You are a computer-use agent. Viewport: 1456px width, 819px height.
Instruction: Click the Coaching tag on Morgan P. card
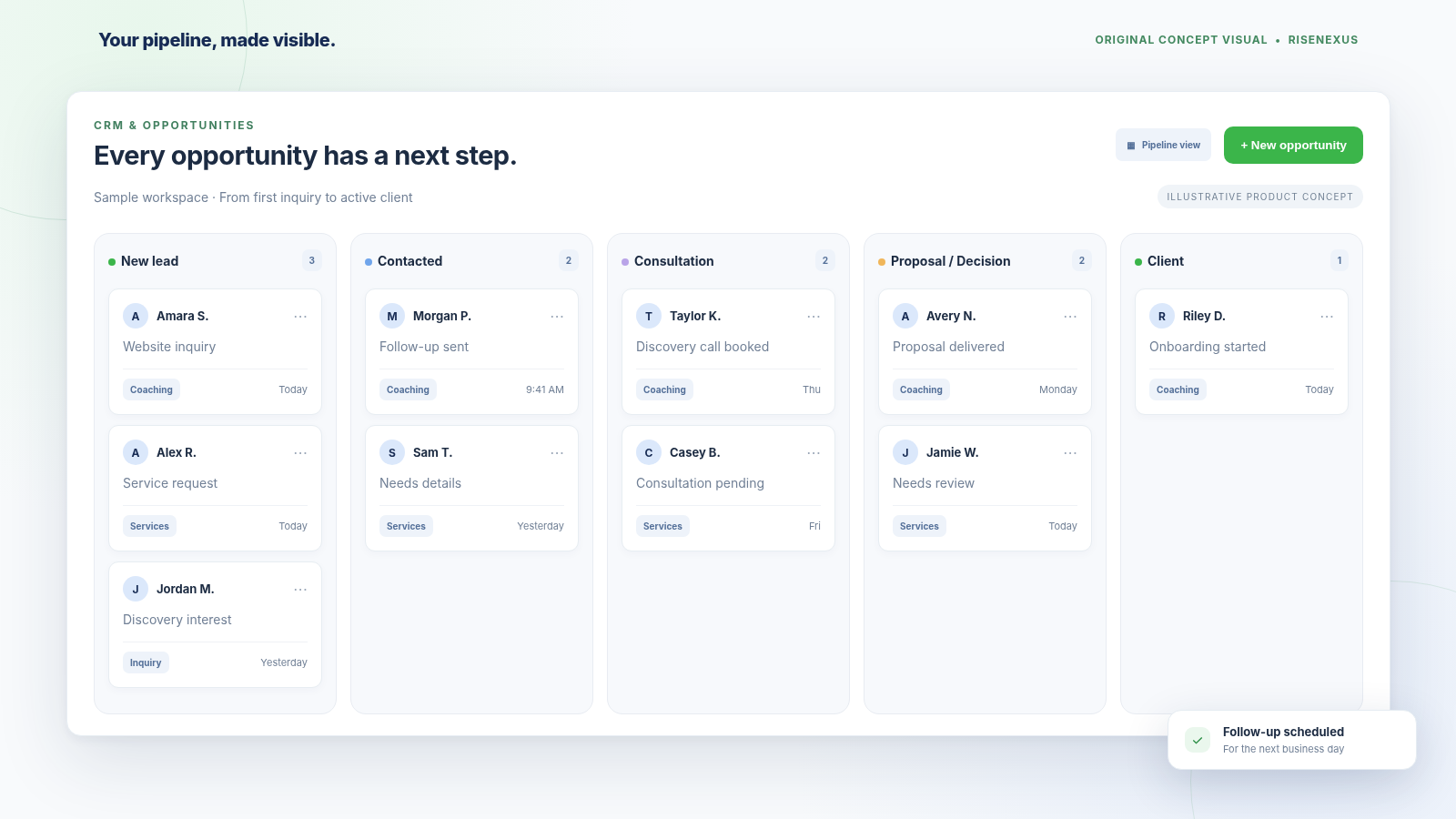408,389
